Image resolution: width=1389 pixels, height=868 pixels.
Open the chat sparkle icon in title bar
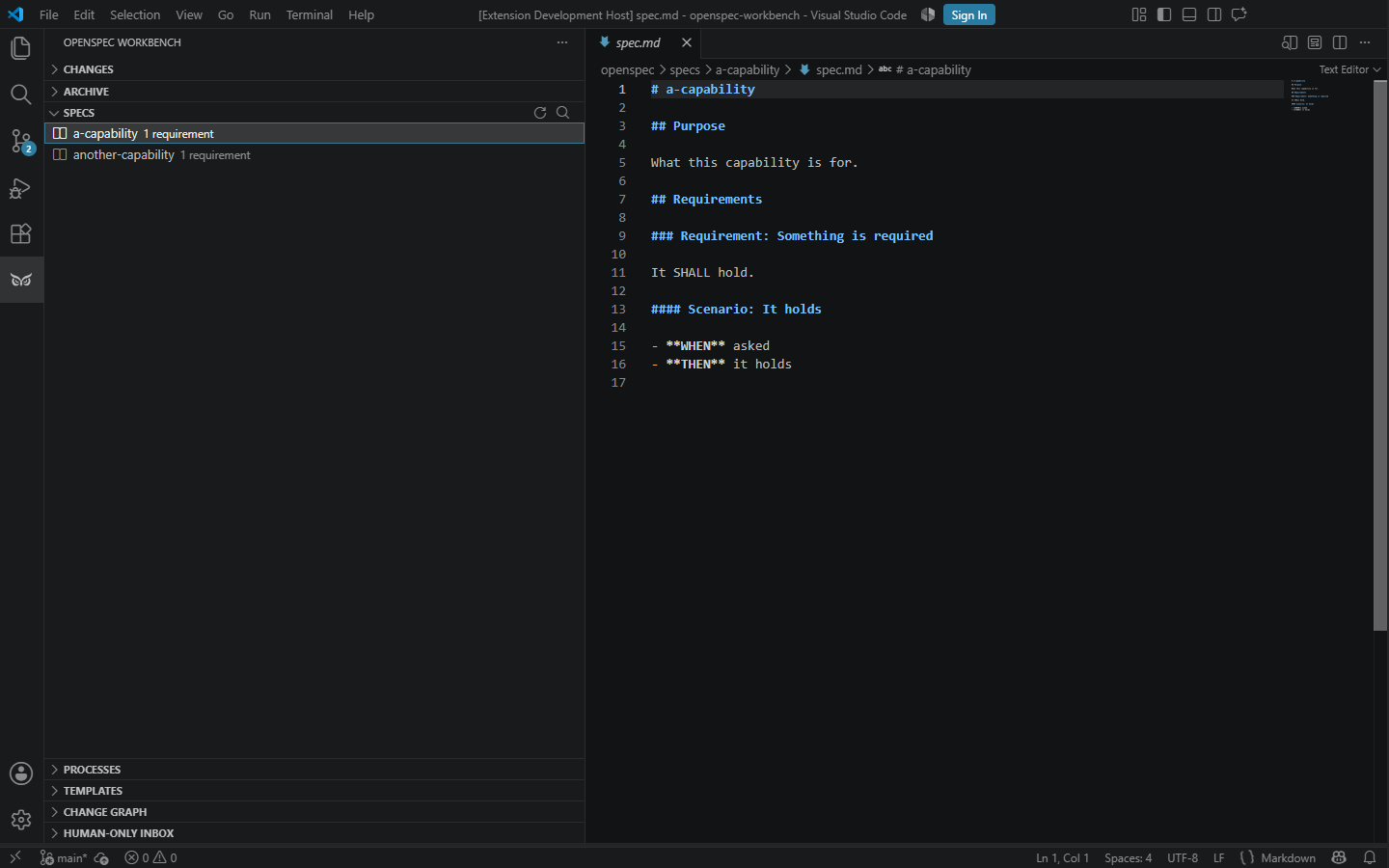tap(1239, 14)
